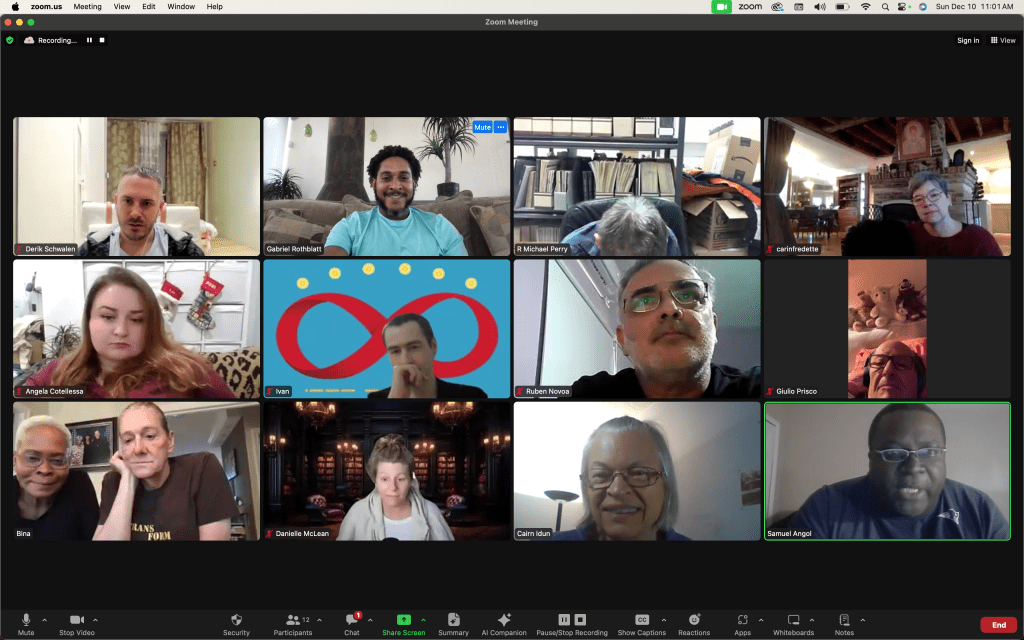Open the Reactions menu
The width and height of the screenshot is (1024, 640).
pyautogui.click(x=694, y=623)
